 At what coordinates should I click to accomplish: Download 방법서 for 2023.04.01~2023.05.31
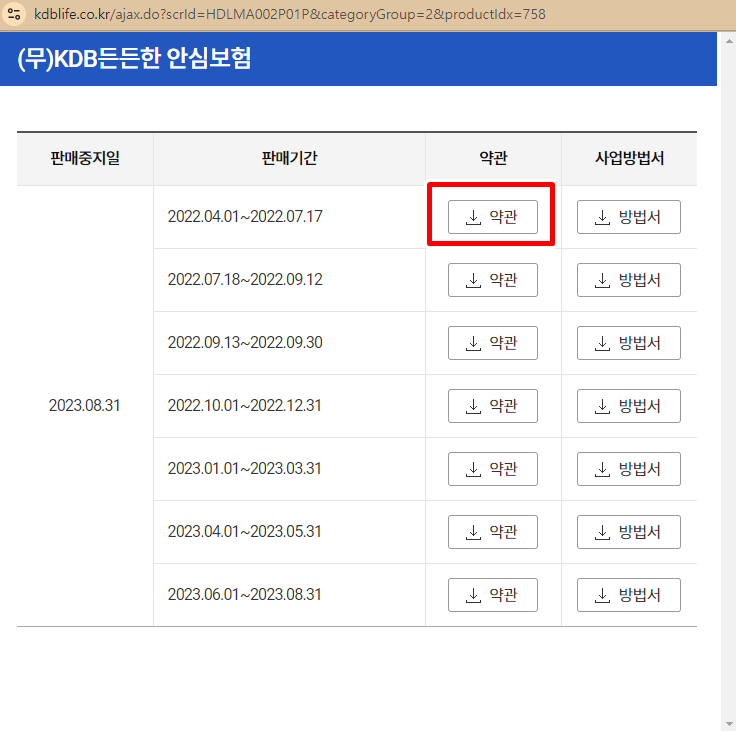click(x=629, y=531)
